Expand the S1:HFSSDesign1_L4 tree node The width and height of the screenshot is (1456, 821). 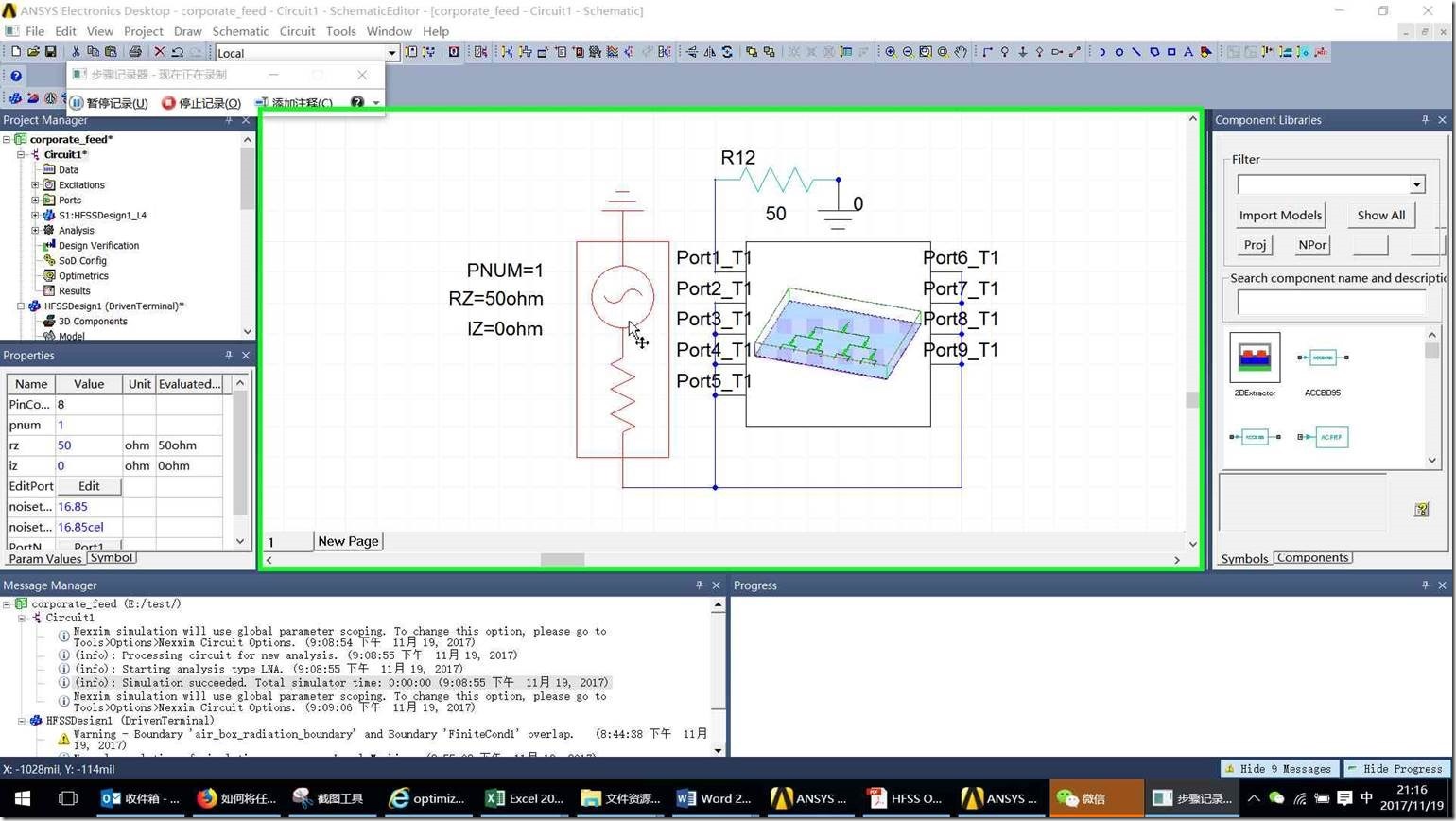pos(35,215)
